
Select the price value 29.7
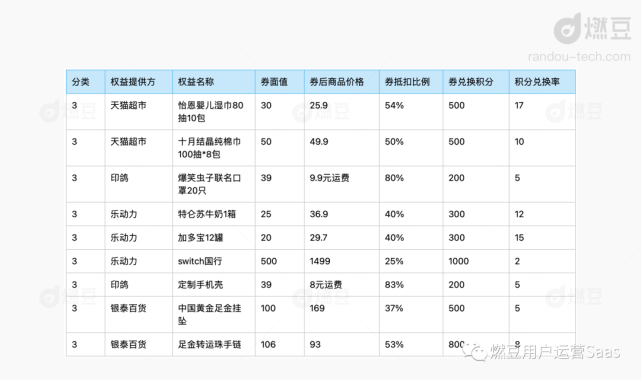tap(318, 238)
